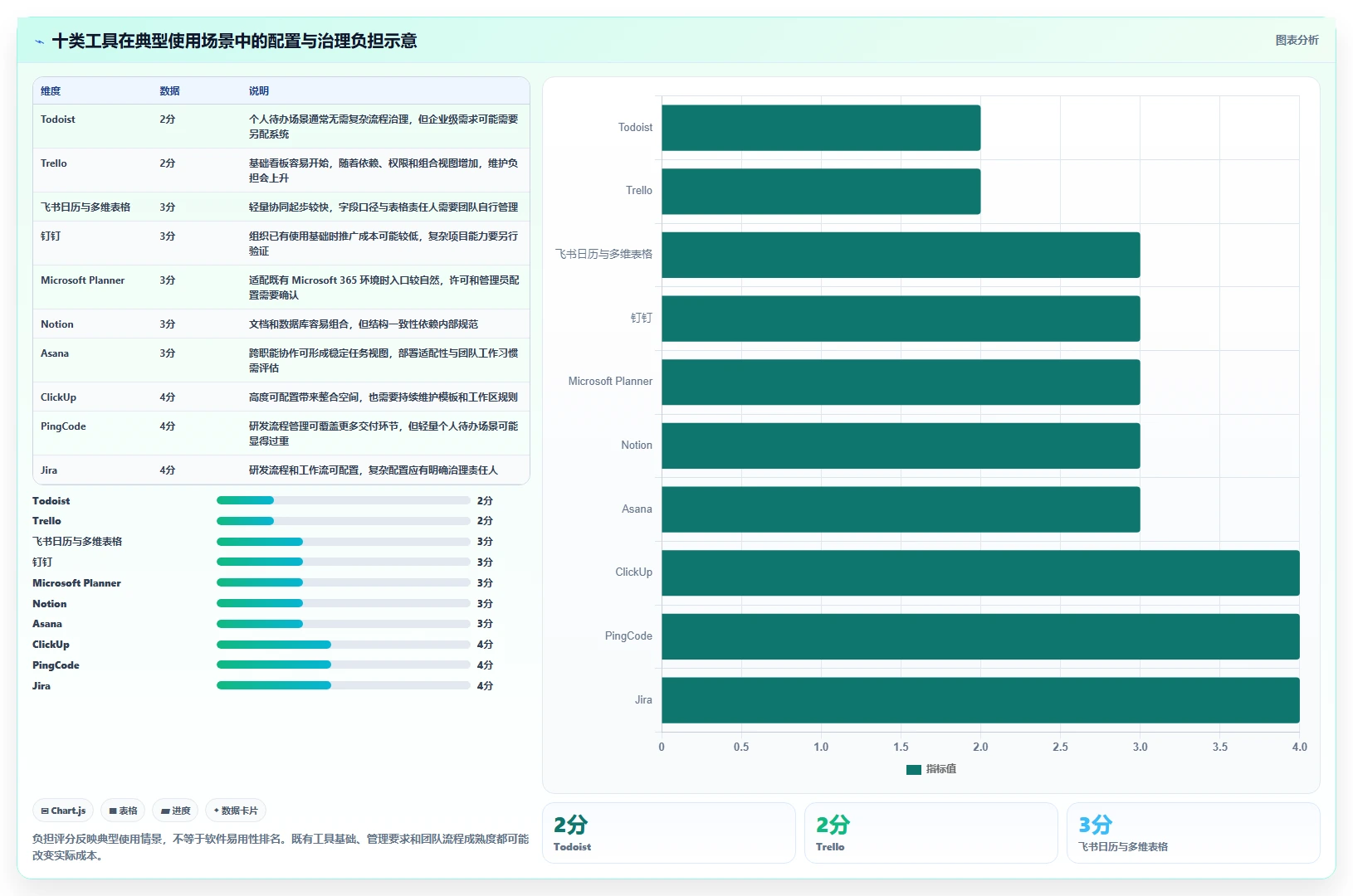Click the Jira bar in the chart
Image resolution: width=1353 pixels, height=896 pixels.
click(980, 700)
